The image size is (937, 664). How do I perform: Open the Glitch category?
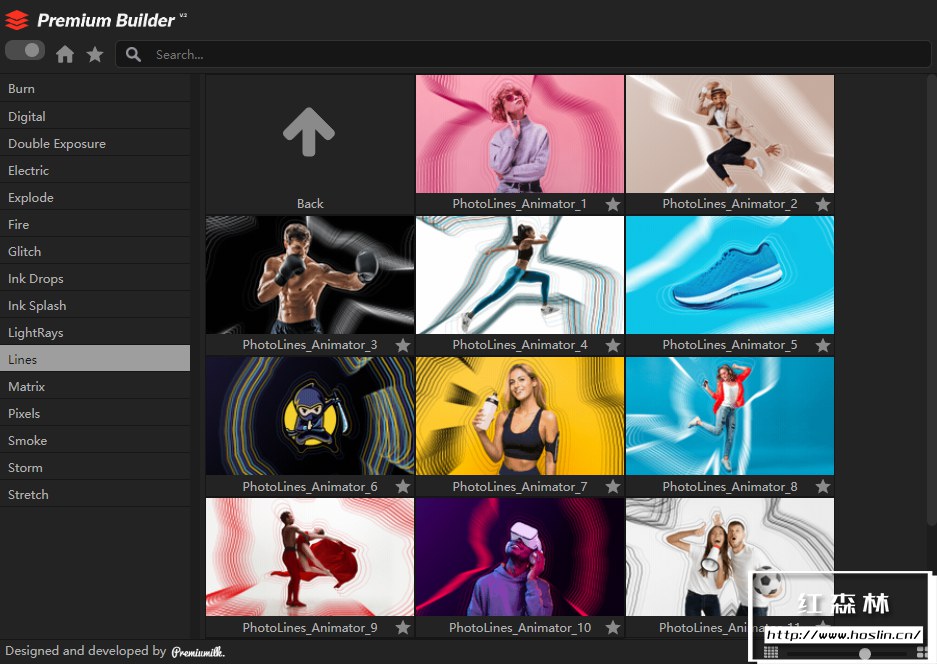[x=95, y=252]
